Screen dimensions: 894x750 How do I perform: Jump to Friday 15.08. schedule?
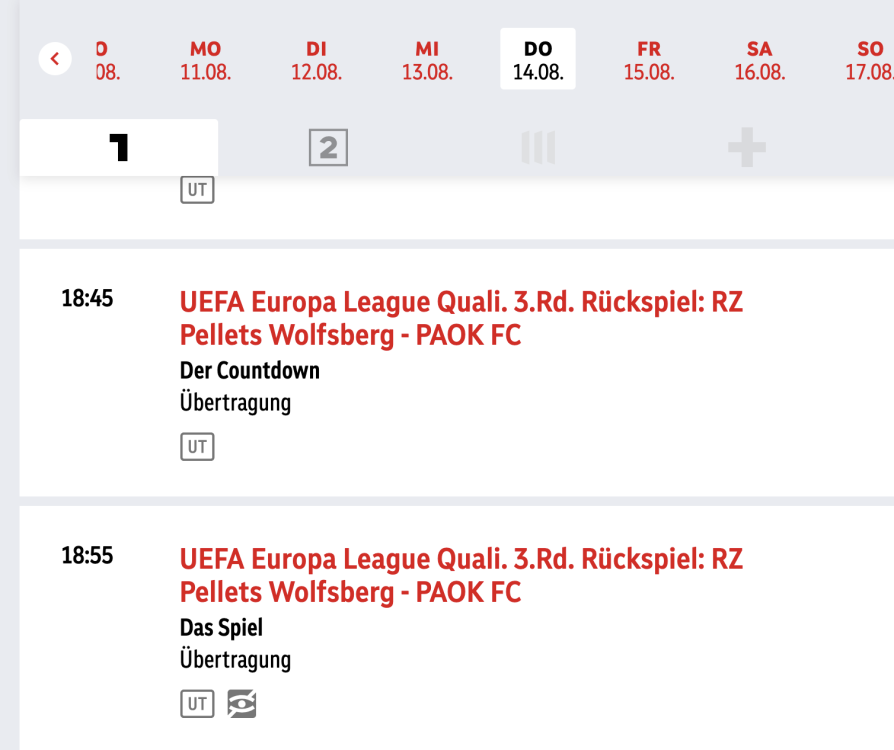coord(649,60)
